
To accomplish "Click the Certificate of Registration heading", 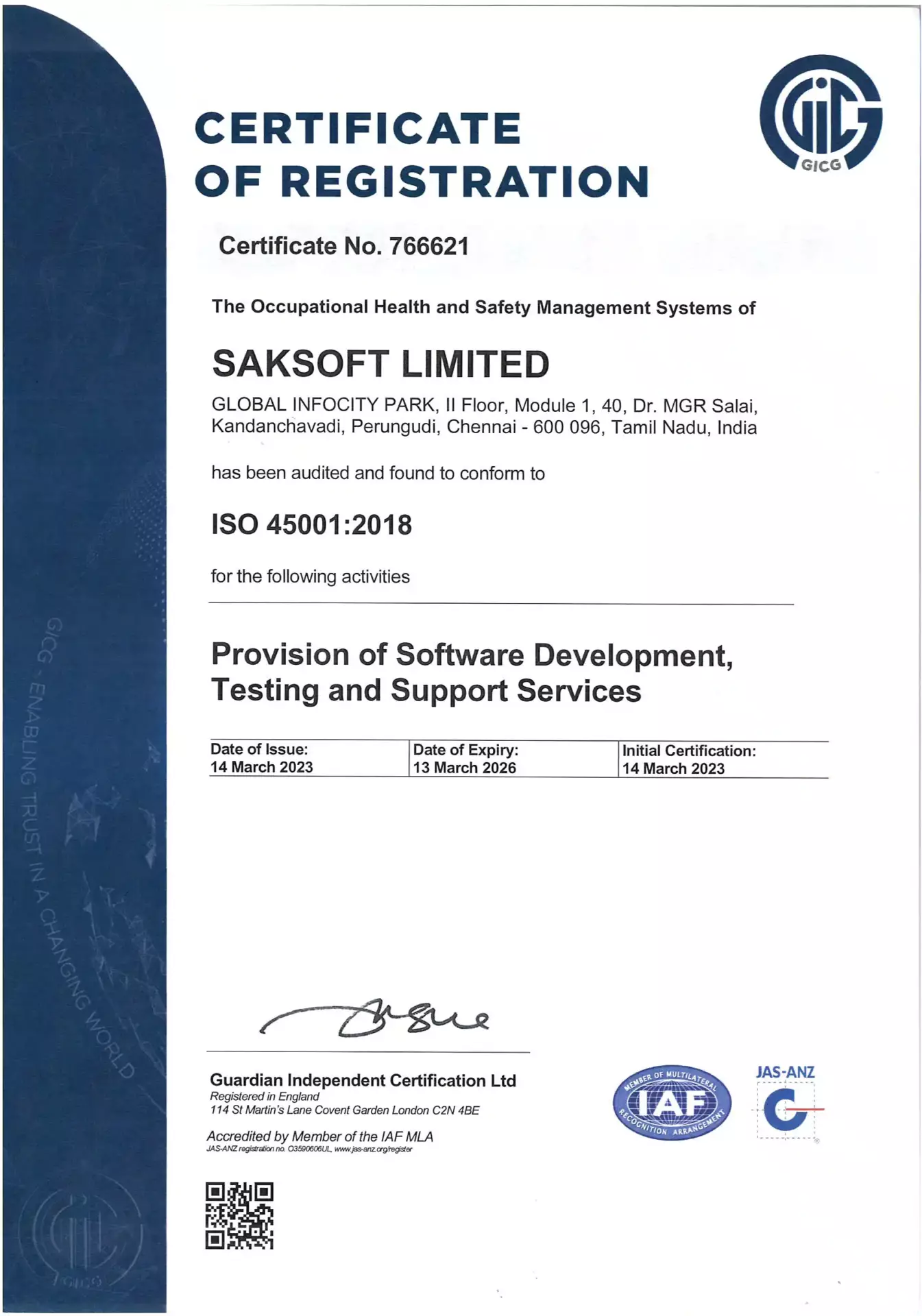I will coord(421,155).
